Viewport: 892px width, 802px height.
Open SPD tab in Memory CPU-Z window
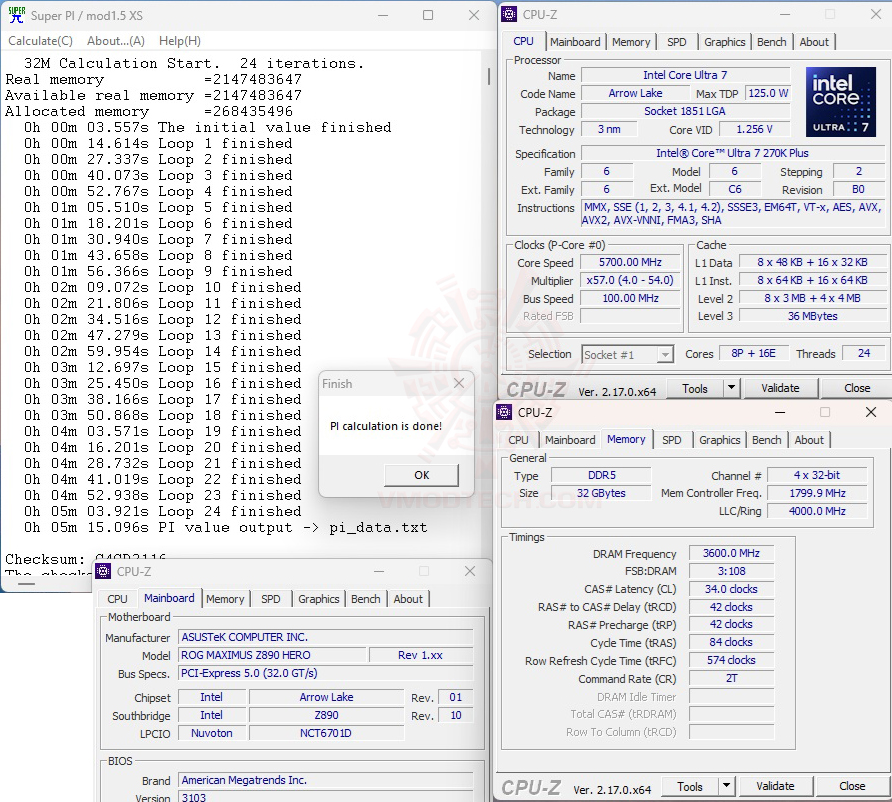pos(672,440)
